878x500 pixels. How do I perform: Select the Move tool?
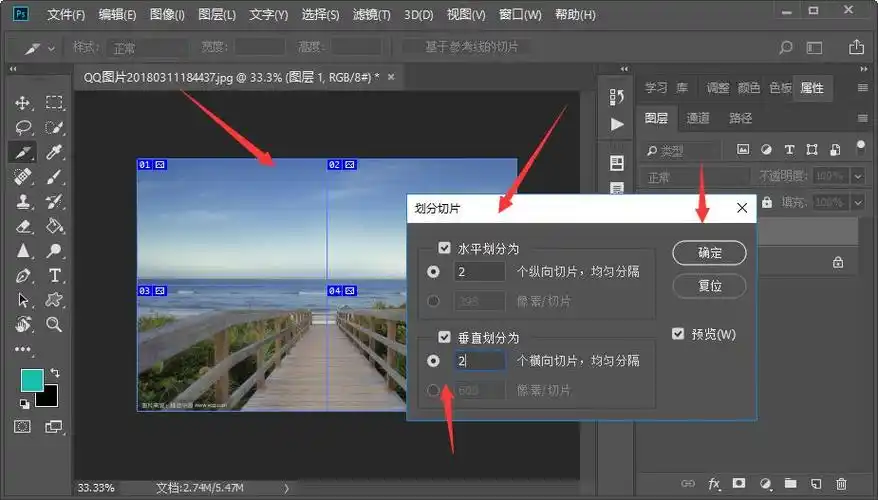23,103
